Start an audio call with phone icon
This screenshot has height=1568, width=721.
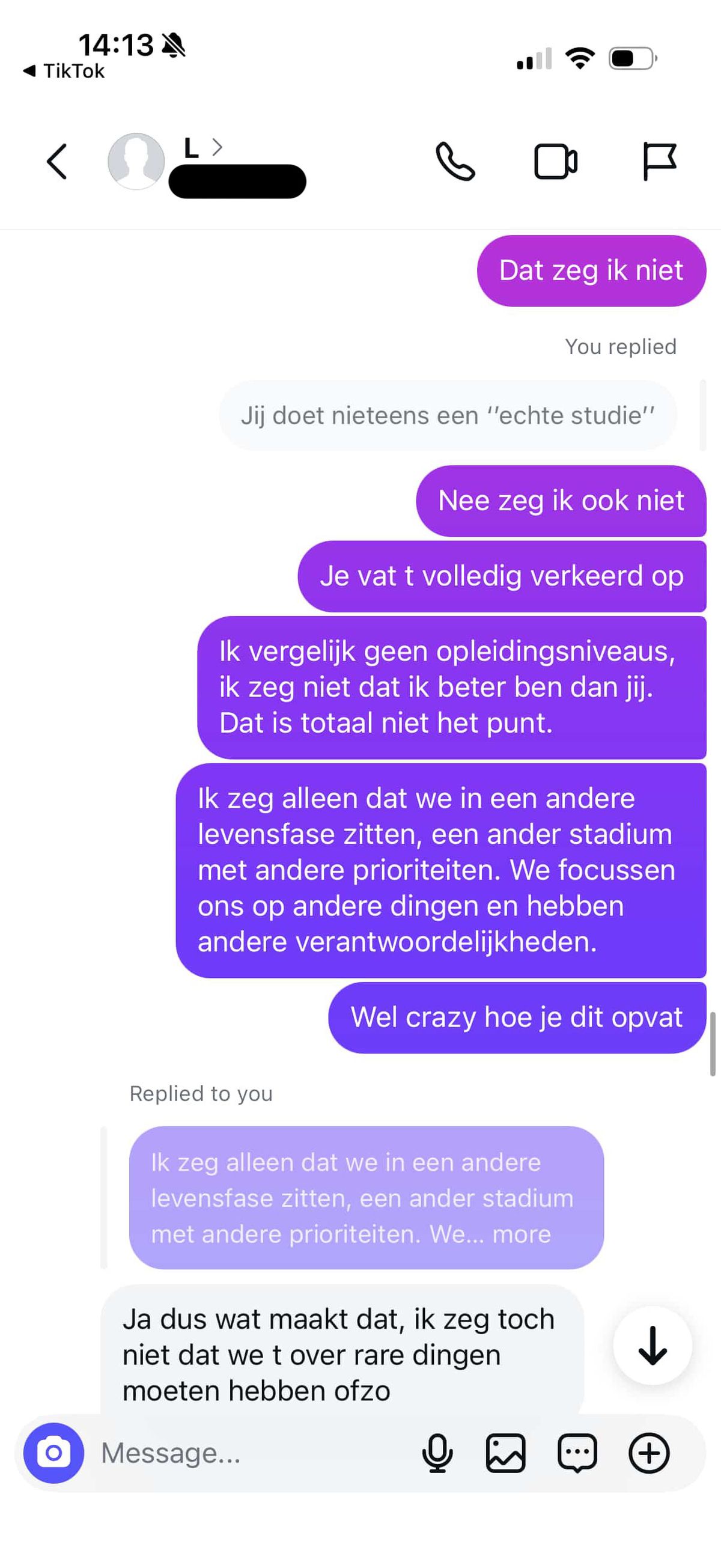(x=455, y=161)
